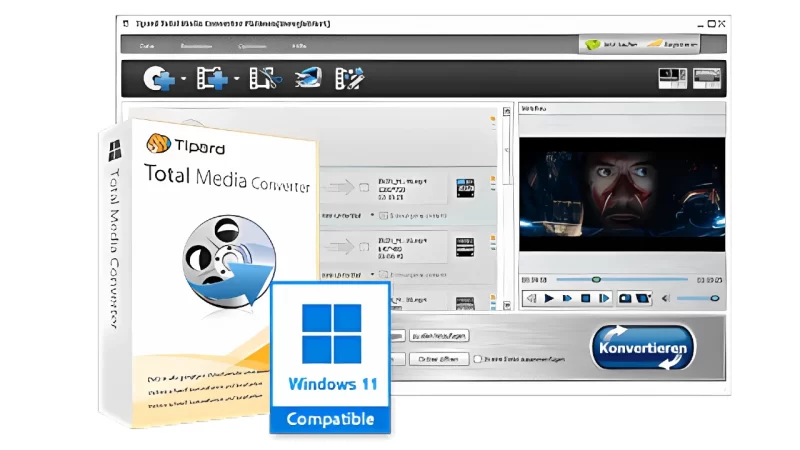Open the Edit effect filmstrip wand icon
800x450 pixels.
tap(349, 79)
